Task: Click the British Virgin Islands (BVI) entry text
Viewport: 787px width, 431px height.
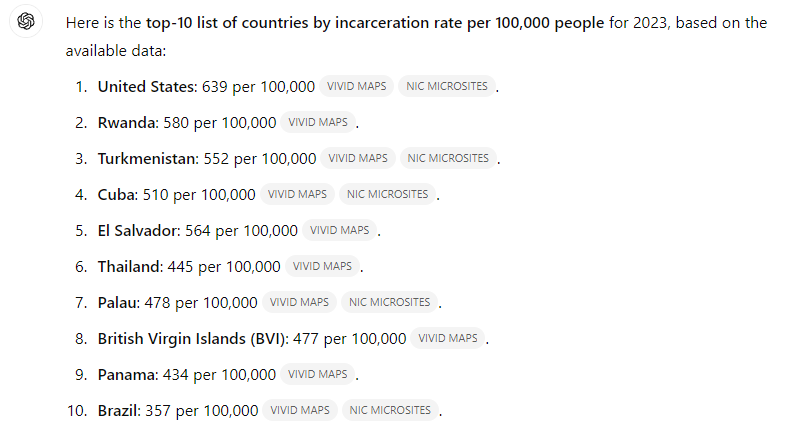Action: [193, 339]
